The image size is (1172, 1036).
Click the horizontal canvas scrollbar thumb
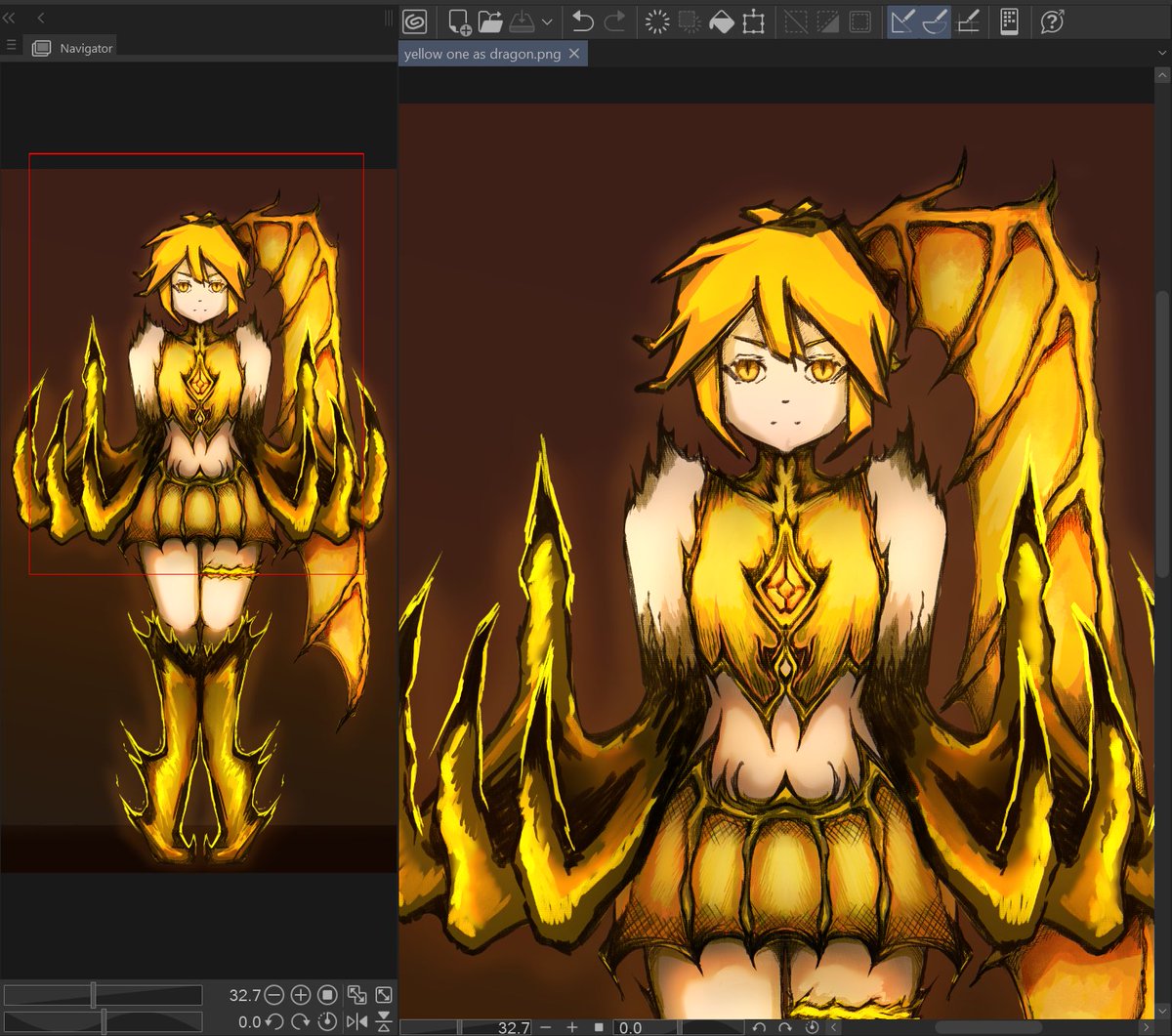tap(988, 1027)
